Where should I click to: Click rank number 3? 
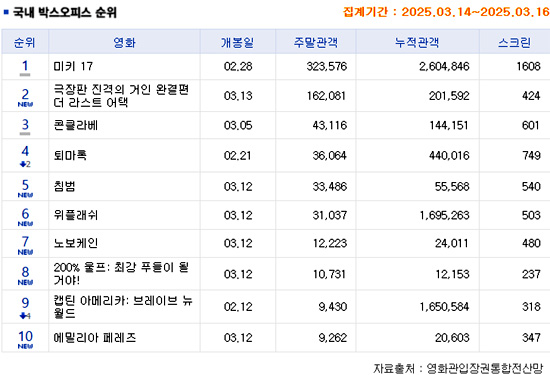(25, 124)
